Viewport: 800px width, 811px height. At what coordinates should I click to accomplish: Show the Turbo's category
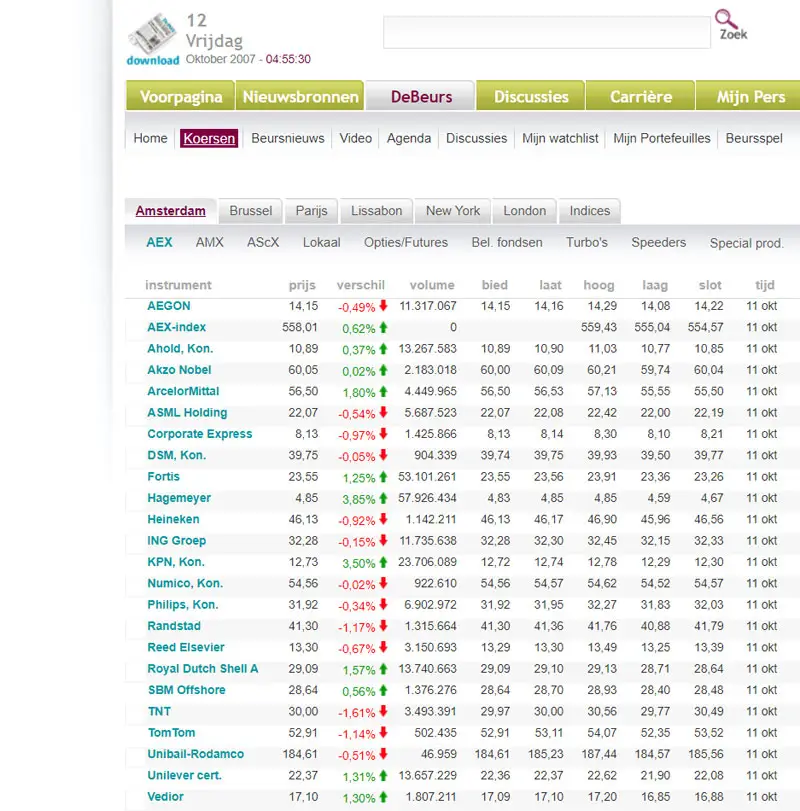coord(586,242)
